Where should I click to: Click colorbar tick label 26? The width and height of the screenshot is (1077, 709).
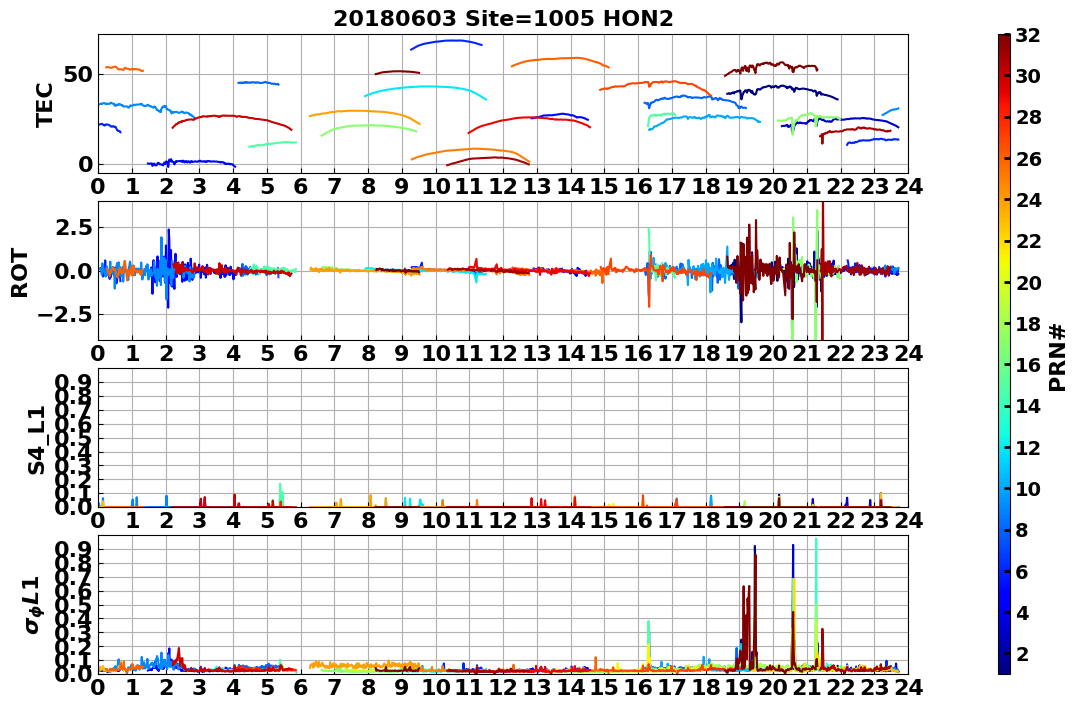point(1028,159)
